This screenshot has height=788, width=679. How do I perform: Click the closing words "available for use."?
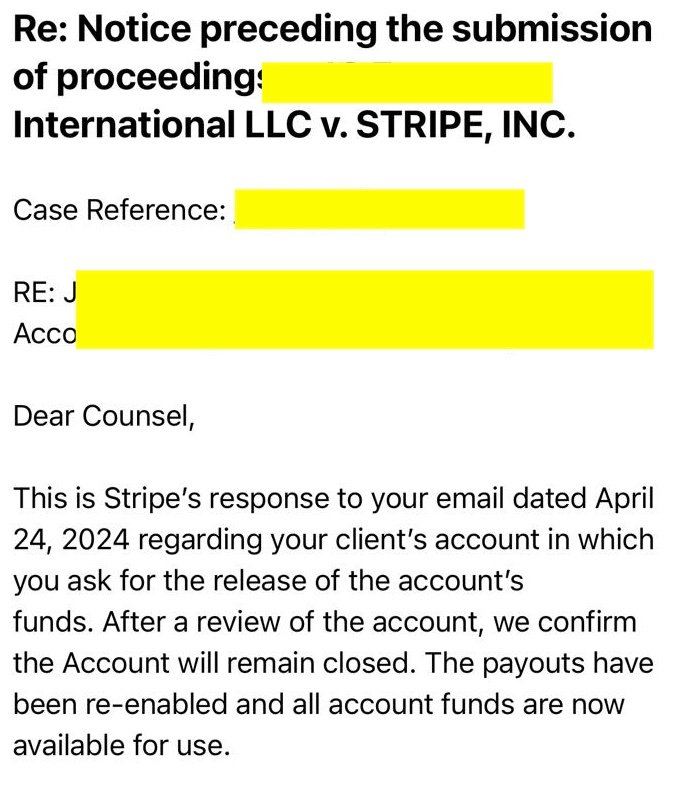click(x=121, y=744)
